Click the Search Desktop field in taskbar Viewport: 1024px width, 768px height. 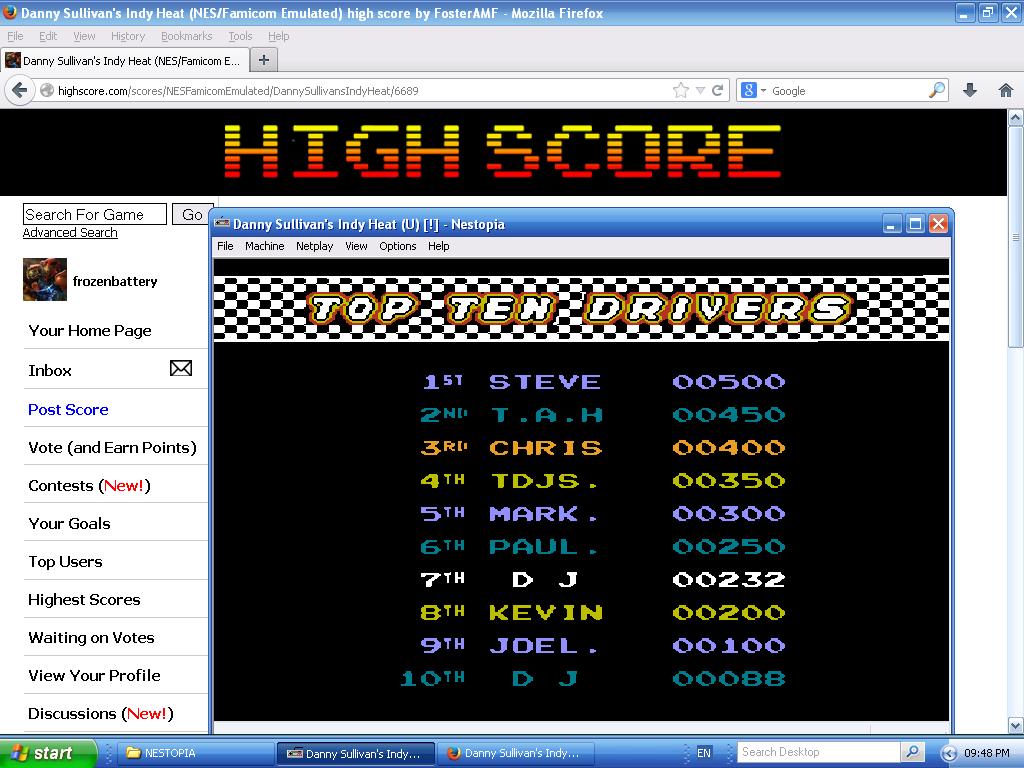[819, 752]
